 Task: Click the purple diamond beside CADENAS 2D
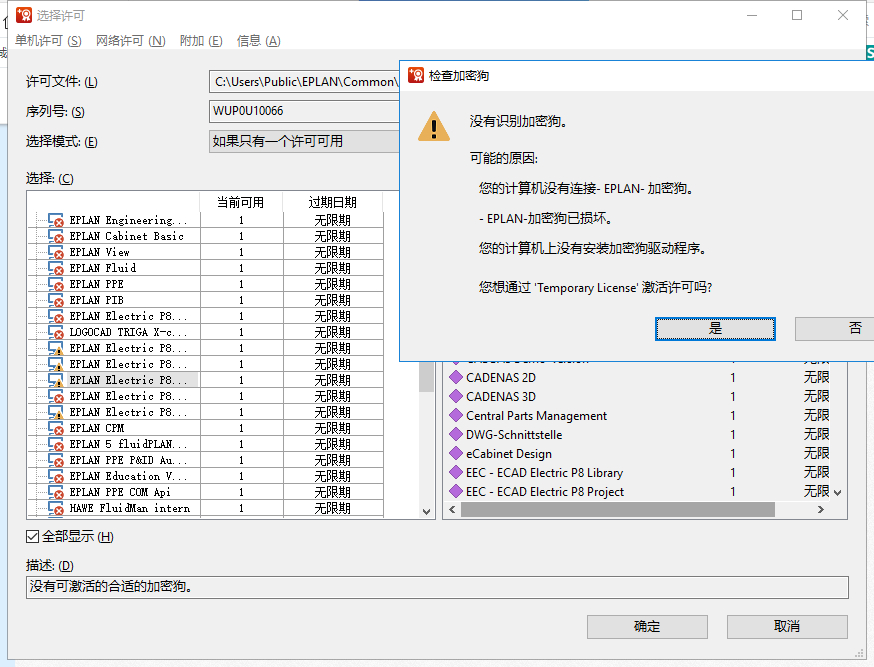click(456, 377)
